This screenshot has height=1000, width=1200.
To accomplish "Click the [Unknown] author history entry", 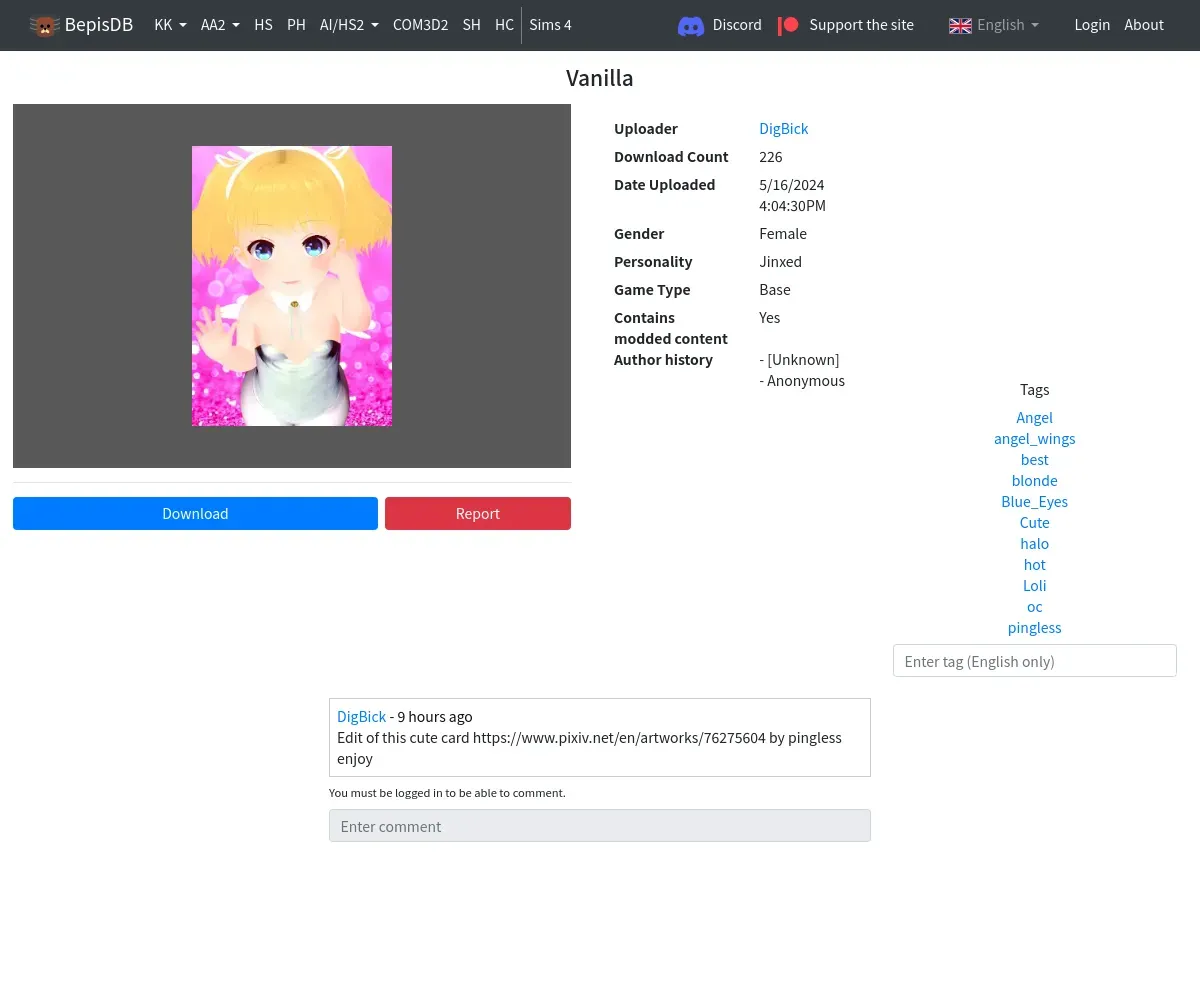I will 799,359.
